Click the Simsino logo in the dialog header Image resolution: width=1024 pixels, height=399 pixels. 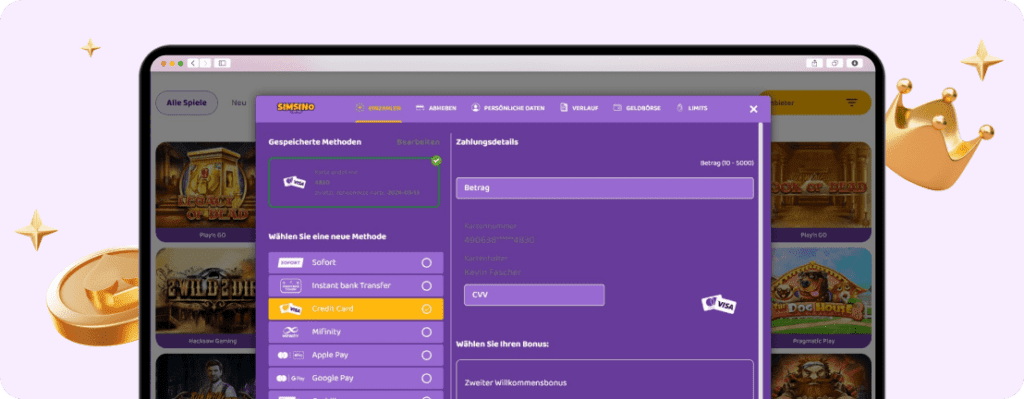[x=295, y=107]
